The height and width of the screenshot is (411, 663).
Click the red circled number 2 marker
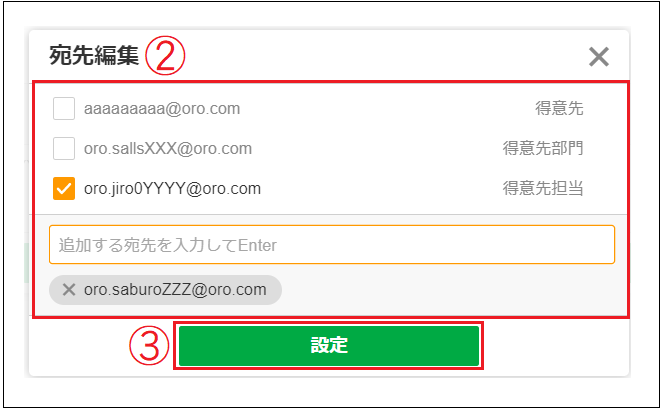coord(165,55)
